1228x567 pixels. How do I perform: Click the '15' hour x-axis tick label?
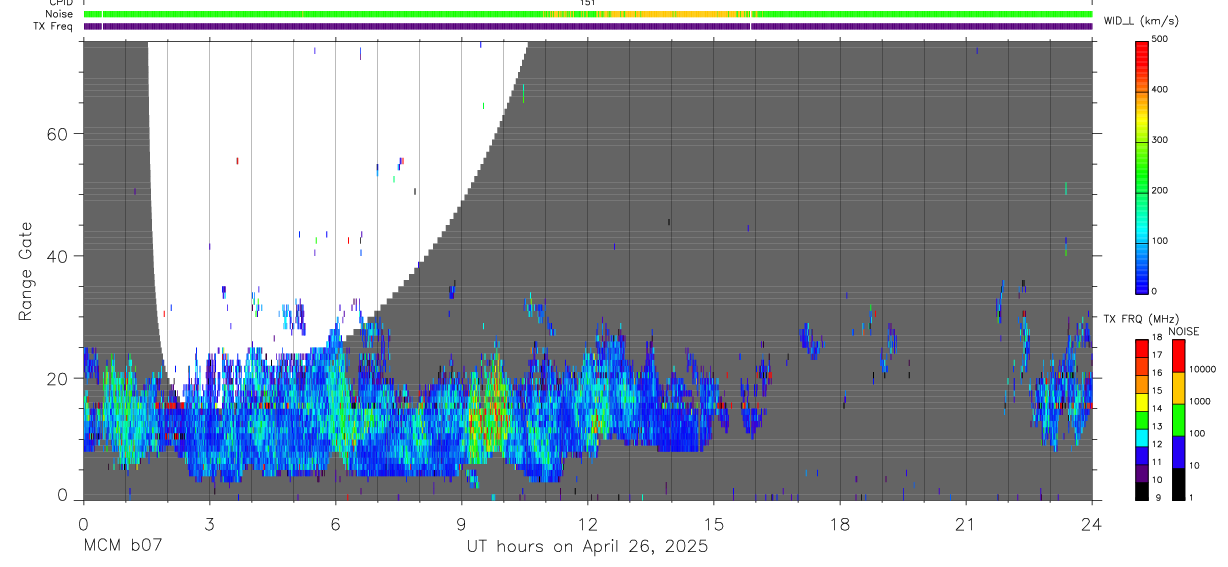714,523
